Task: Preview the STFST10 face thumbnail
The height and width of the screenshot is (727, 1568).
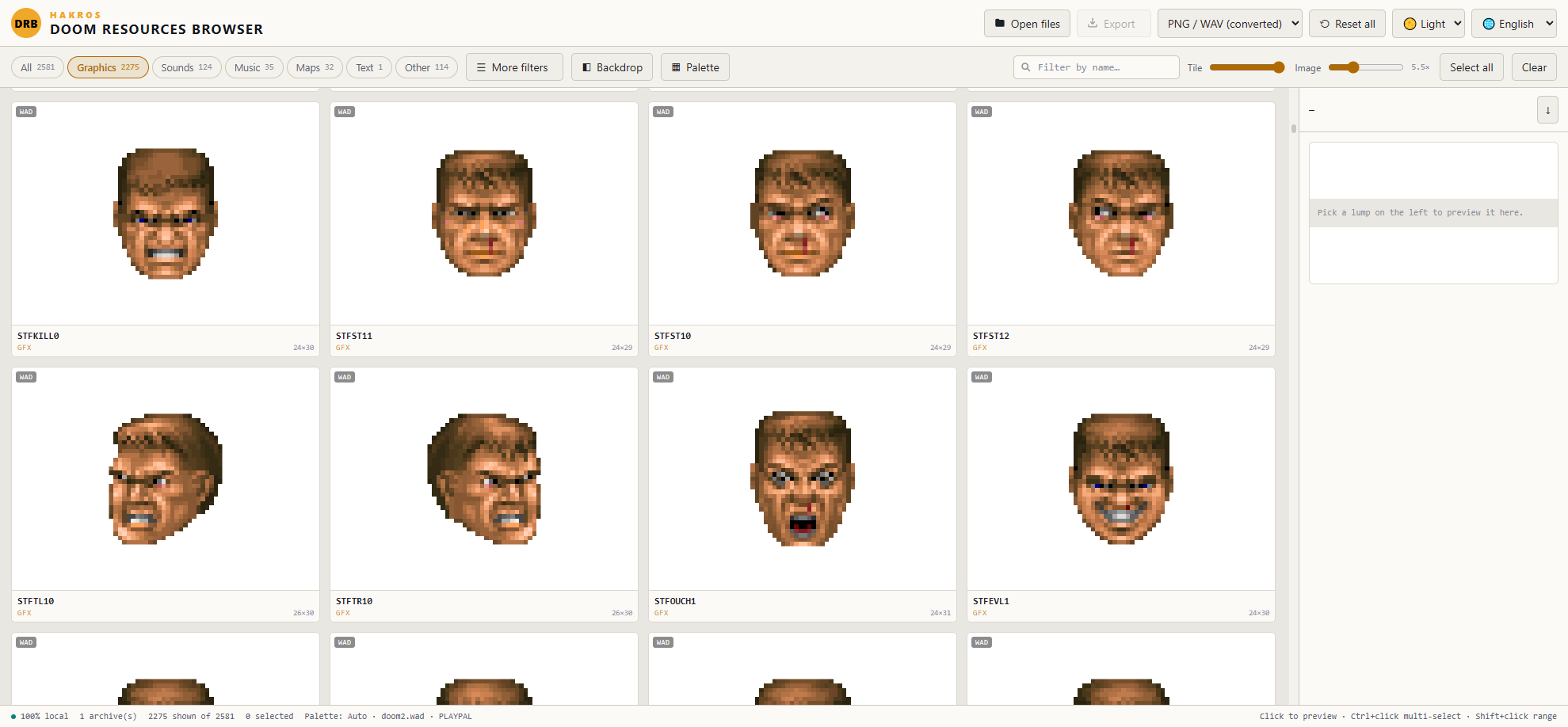Action: coord(803,213)
